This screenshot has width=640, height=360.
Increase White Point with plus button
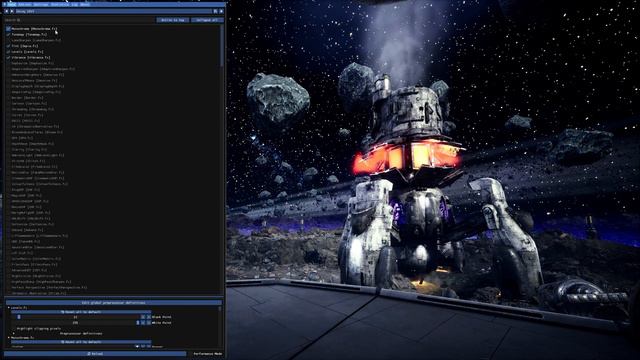click(x=149, y=322)
